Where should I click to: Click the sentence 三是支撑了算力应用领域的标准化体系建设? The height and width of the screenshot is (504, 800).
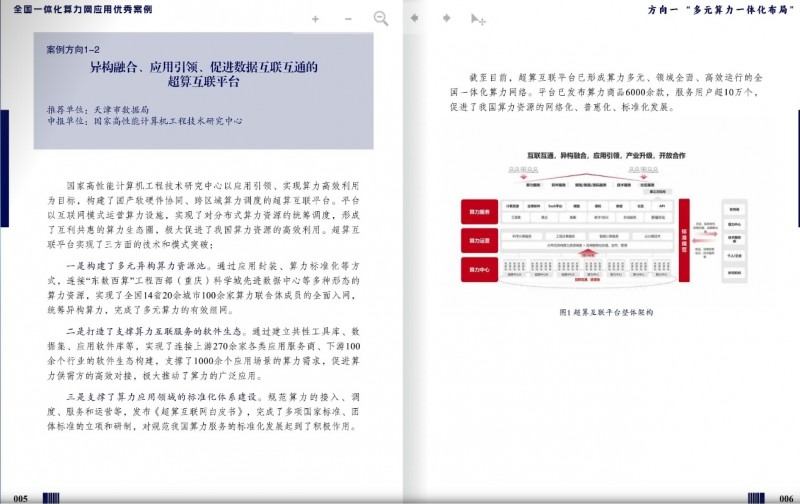click(164, 397)
